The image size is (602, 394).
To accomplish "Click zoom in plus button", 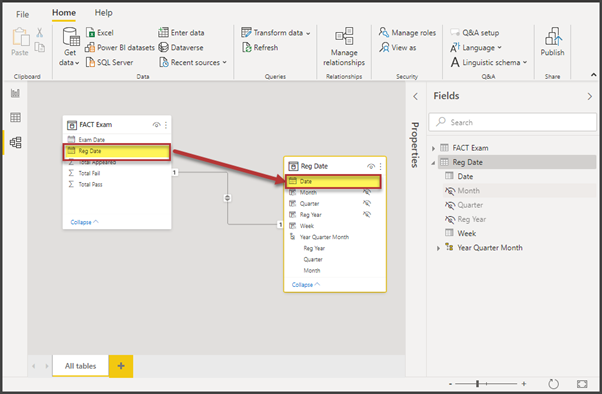I will click(524, 384).
